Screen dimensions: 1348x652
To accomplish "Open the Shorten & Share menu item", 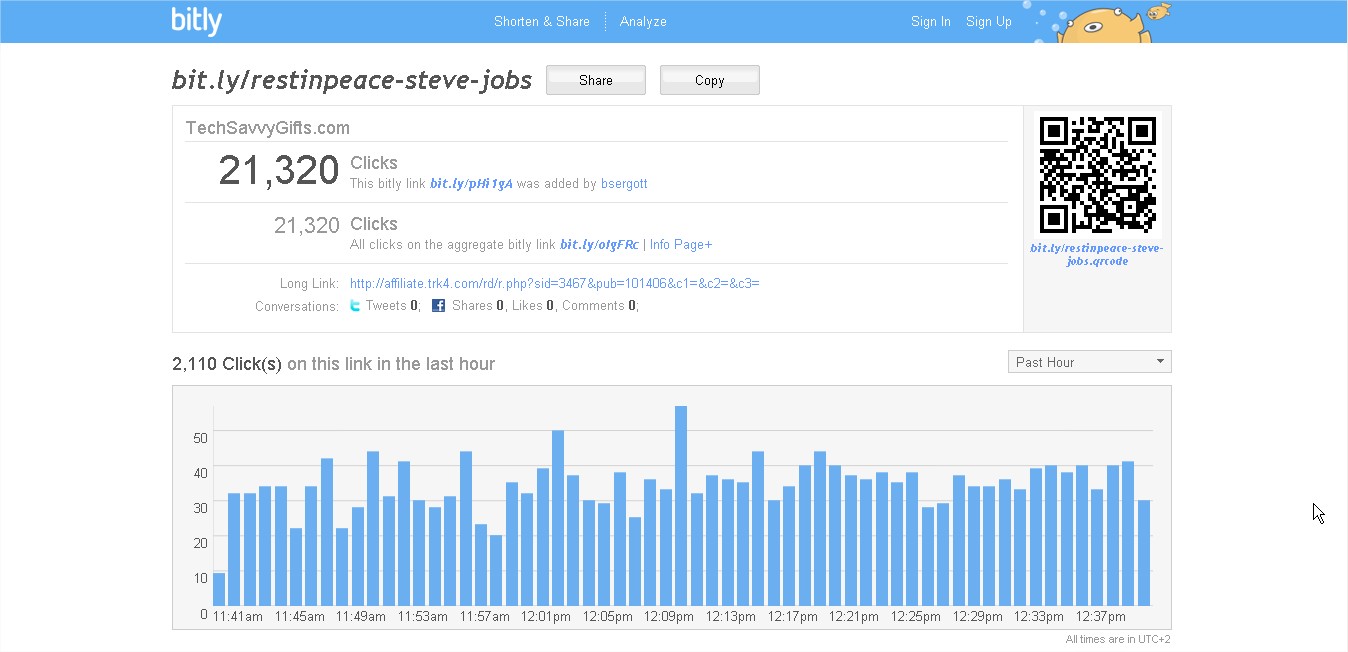I will pos(542,21).
